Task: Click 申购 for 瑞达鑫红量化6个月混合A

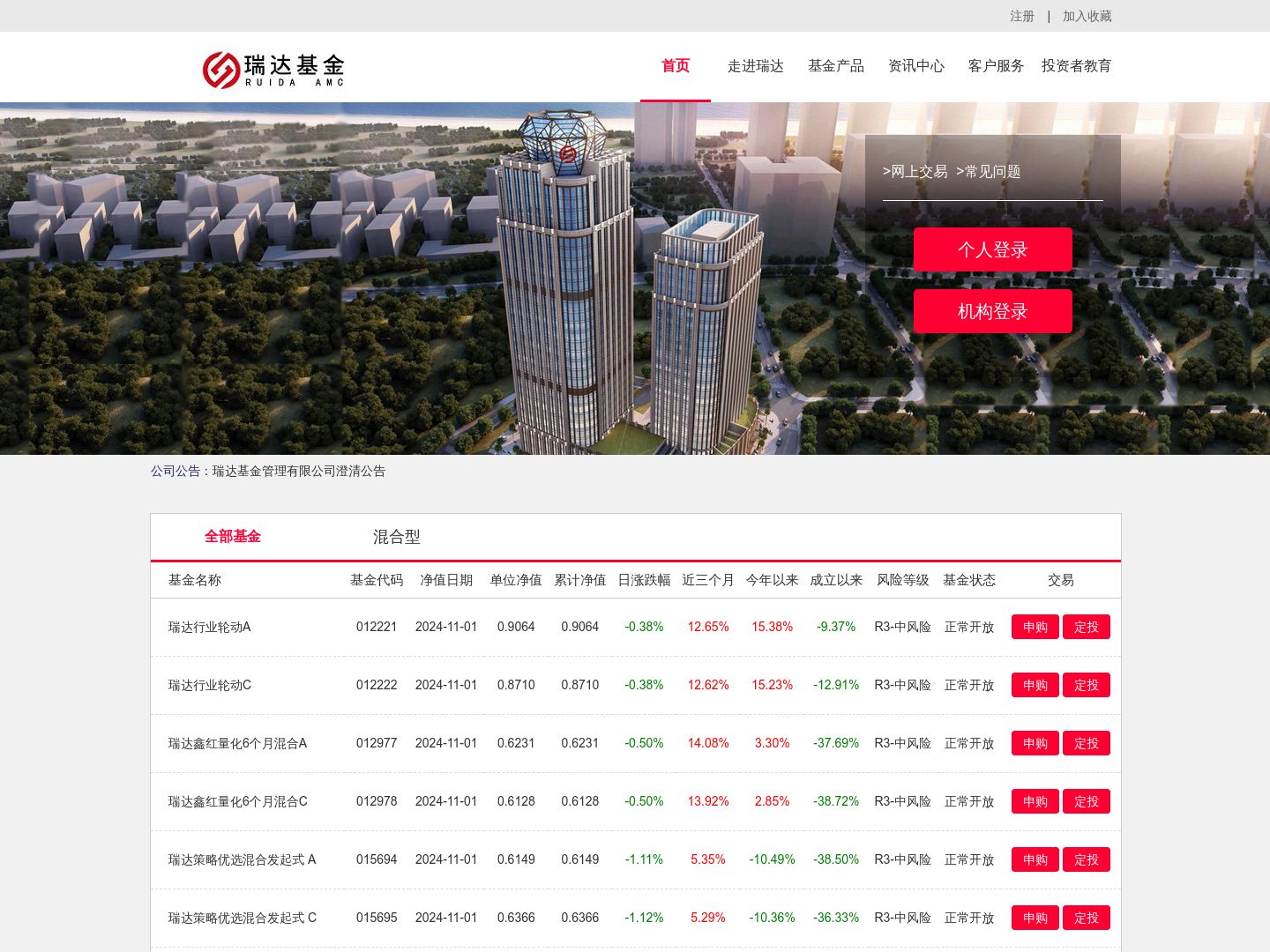Action: tap(1035, 743)
